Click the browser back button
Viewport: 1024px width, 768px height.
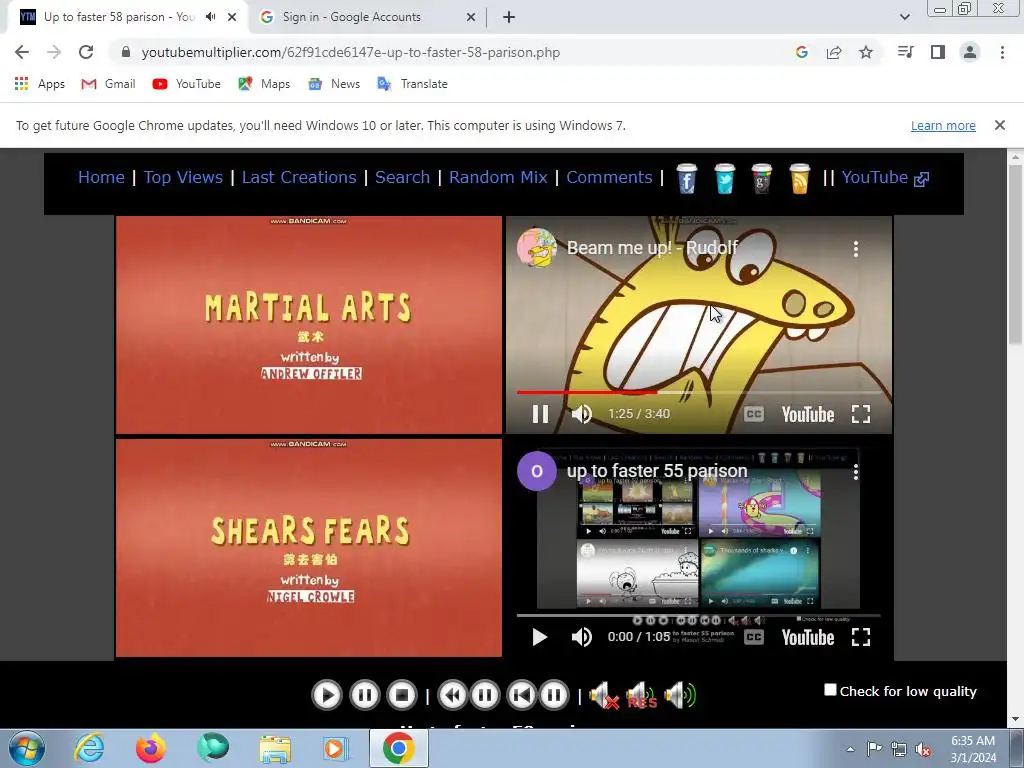click(22, 52)
